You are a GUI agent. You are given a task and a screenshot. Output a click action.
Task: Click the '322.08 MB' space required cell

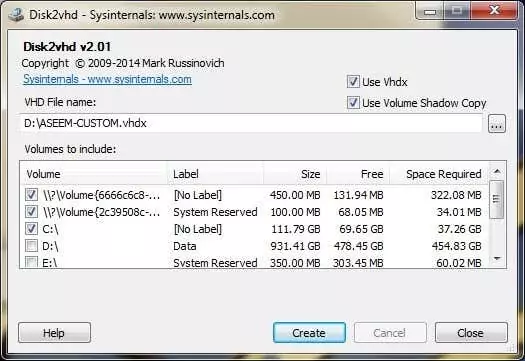[456, 195]
